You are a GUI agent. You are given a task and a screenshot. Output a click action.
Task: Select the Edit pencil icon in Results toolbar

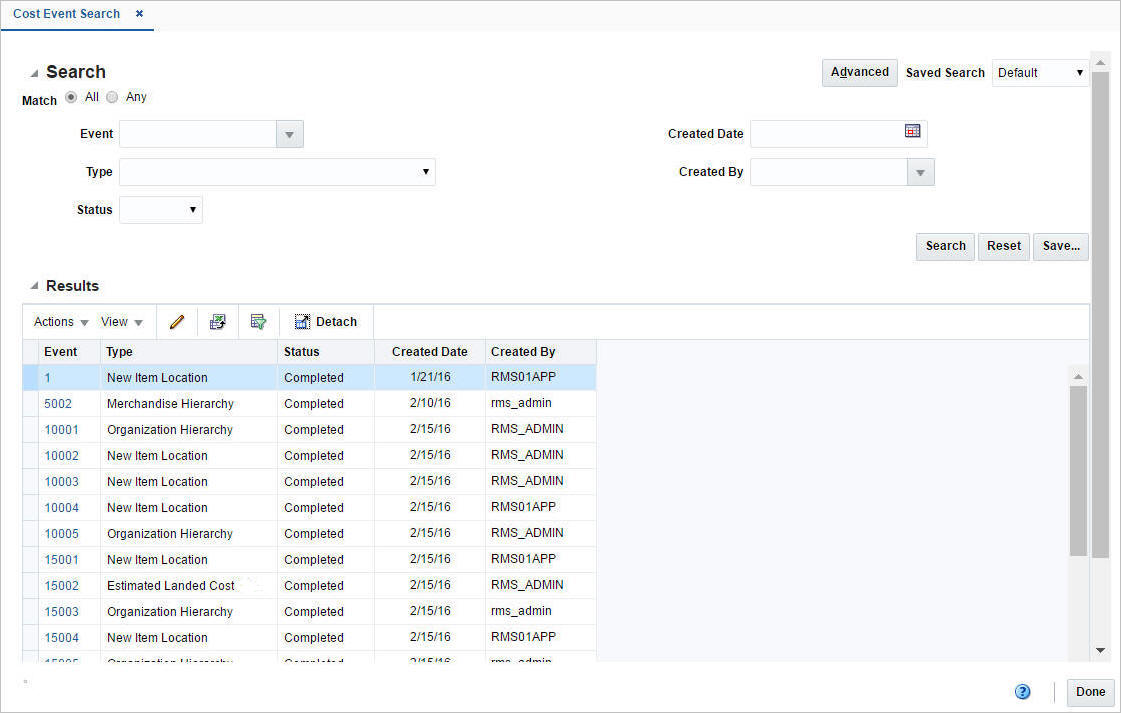pyautogui.click(x=176, y=321)
